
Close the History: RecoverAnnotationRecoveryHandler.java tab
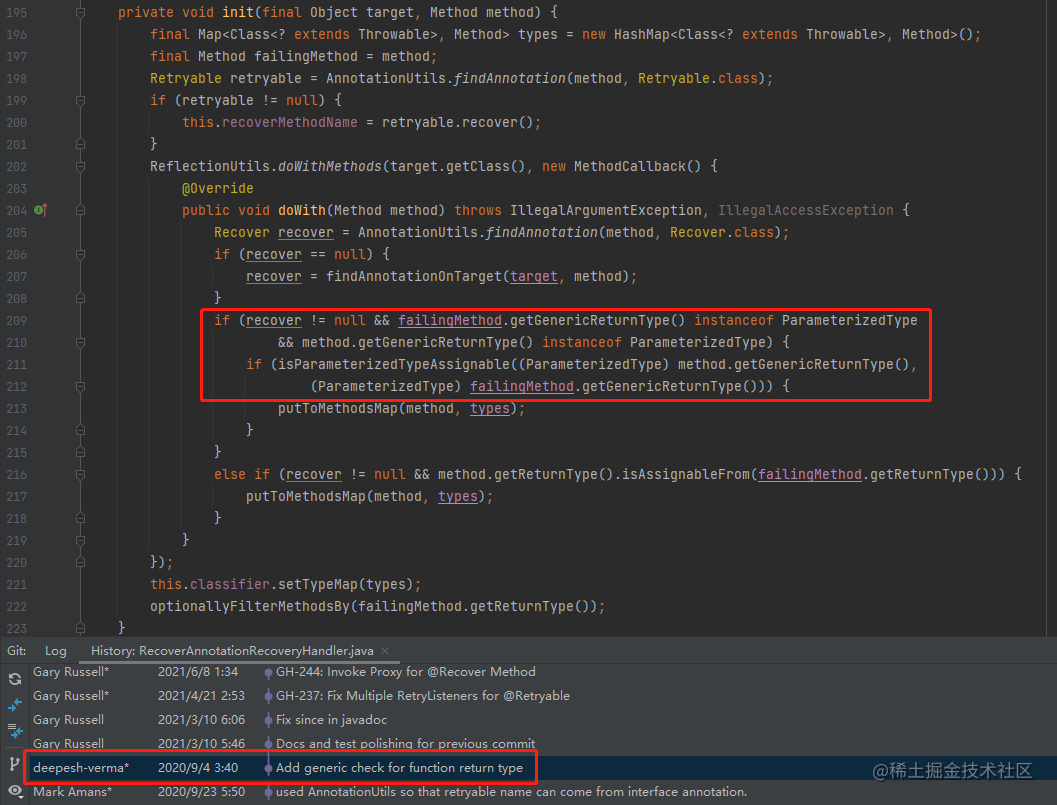(385, 651)
